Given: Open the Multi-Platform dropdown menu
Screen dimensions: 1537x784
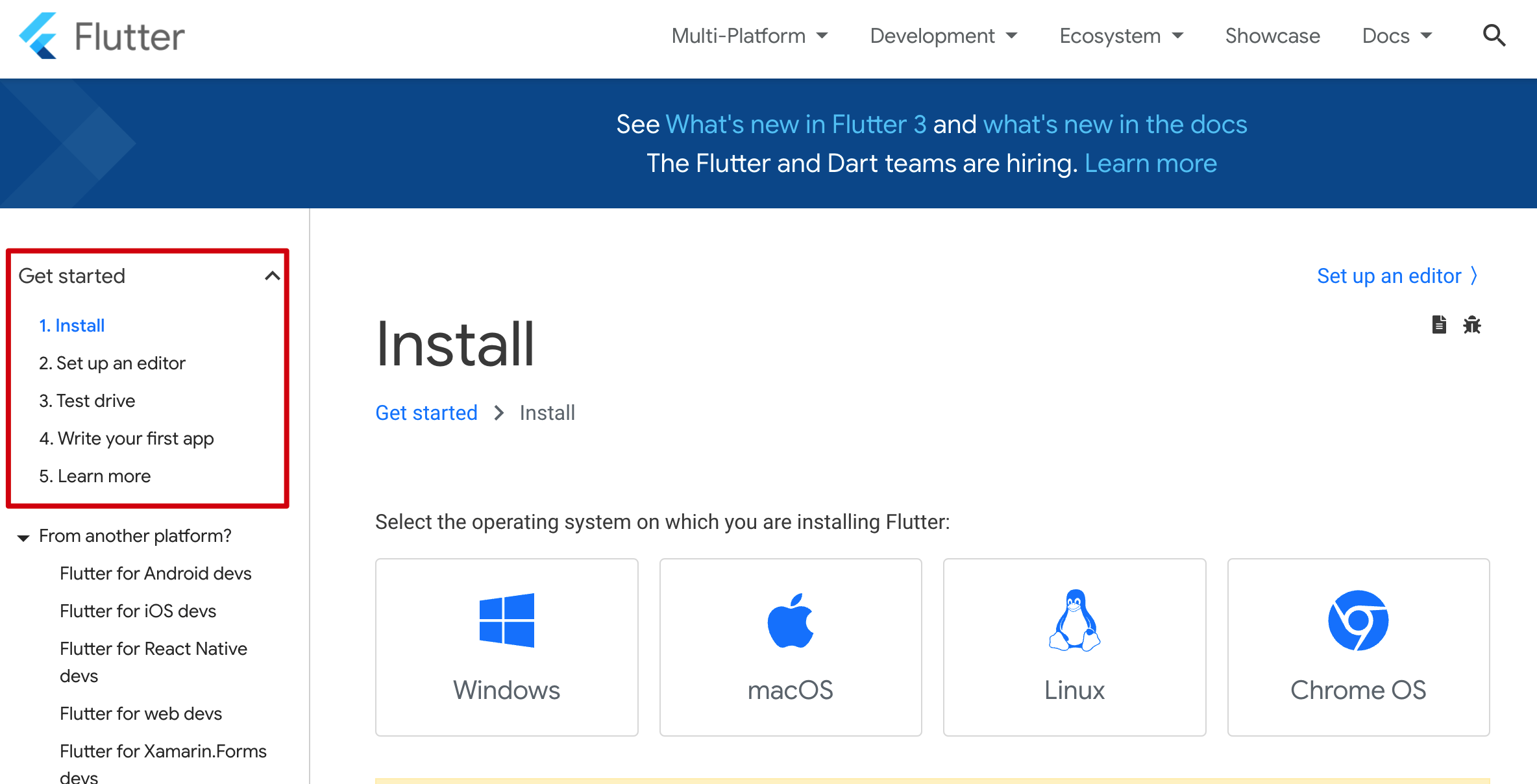Looking at the screenshot, I should pyautogui.click(x=750, y=36).
